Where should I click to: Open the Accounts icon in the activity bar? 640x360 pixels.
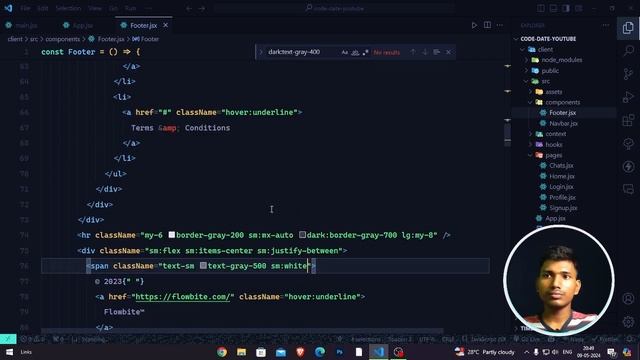click(628, 298)
